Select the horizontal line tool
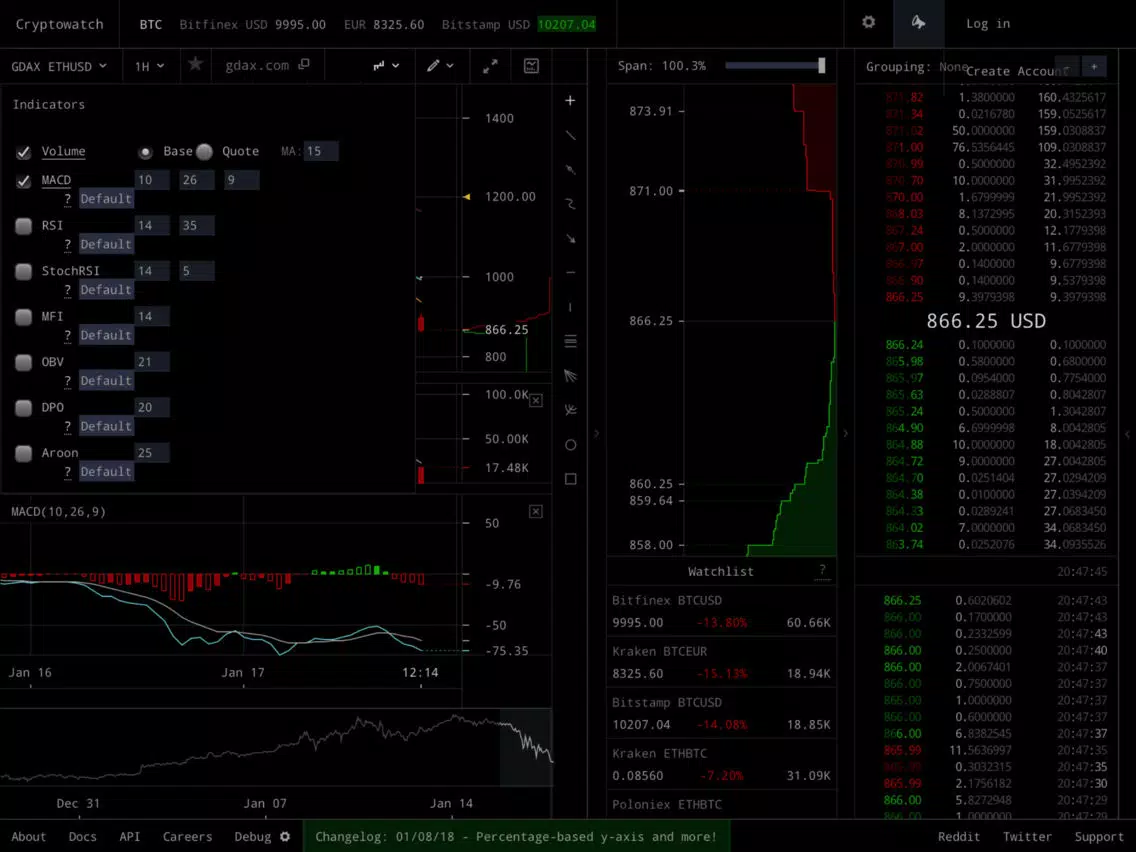This screenshot has width=1136, height=852. 570,272
